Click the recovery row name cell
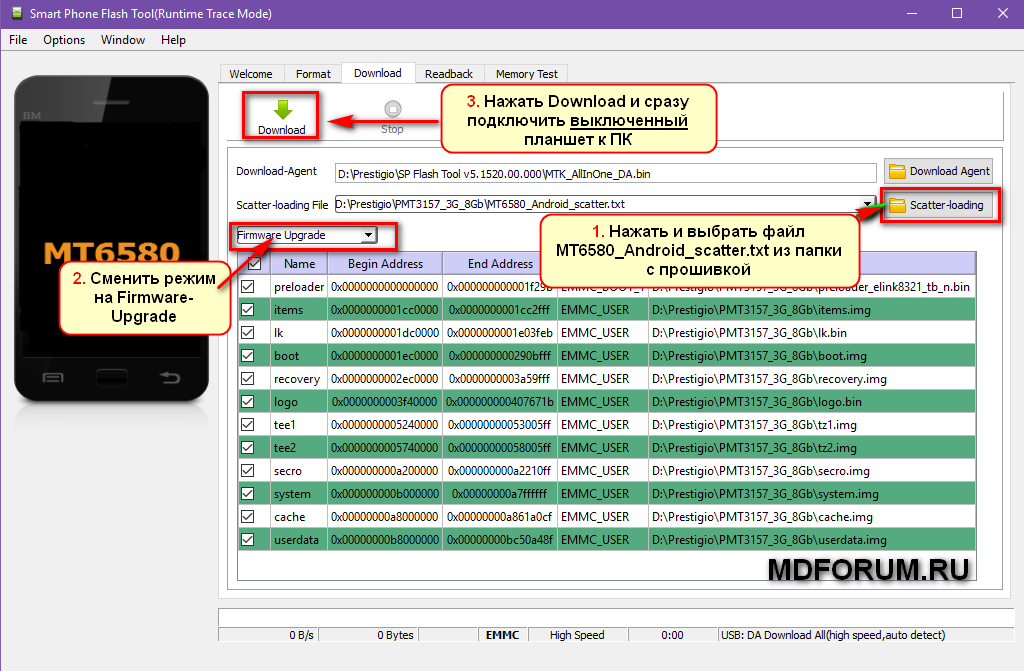Image resolution: width=1024 pixels, height=671 pixels. (x=298, y=378)
